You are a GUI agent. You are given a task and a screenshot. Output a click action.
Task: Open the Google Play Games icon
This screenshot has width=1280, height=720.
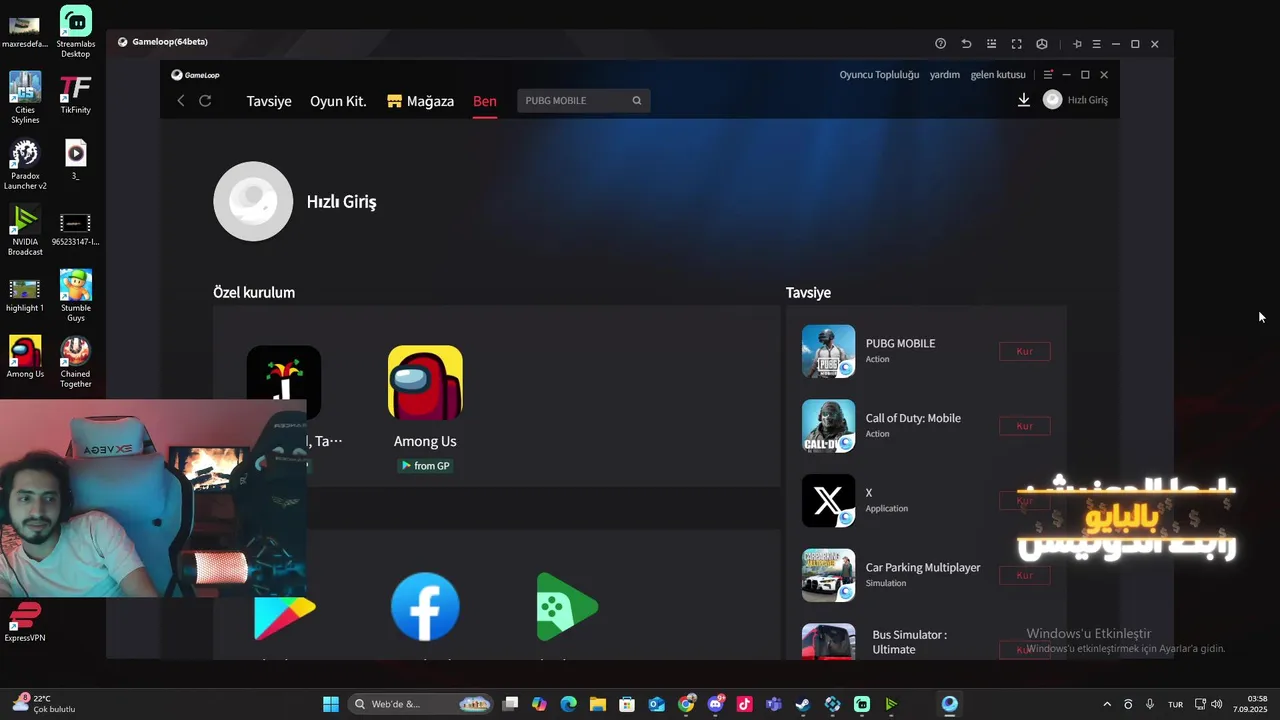pyautogui.click(x=567, y=606)
